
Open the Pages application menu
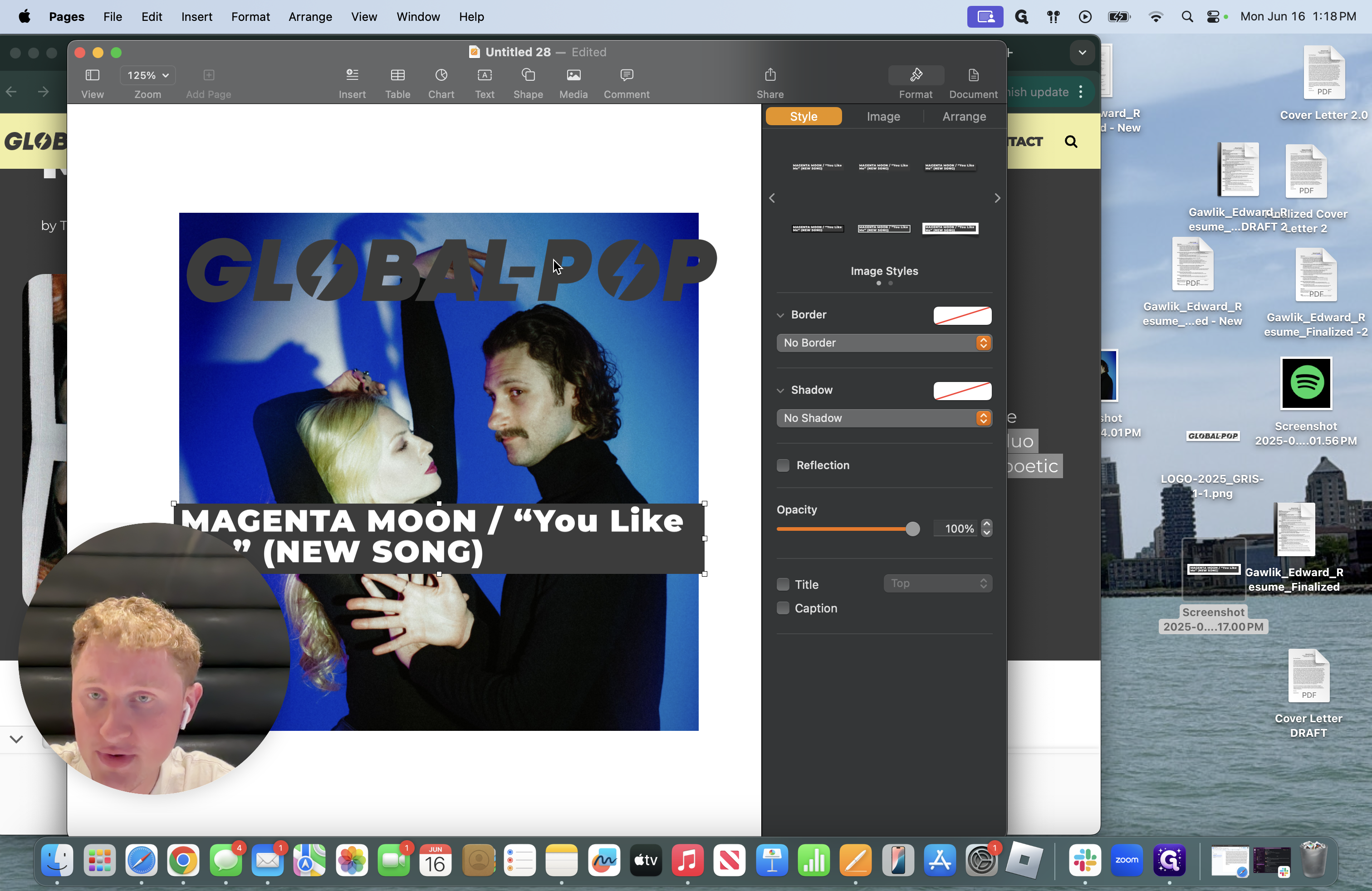coord(66,17)
